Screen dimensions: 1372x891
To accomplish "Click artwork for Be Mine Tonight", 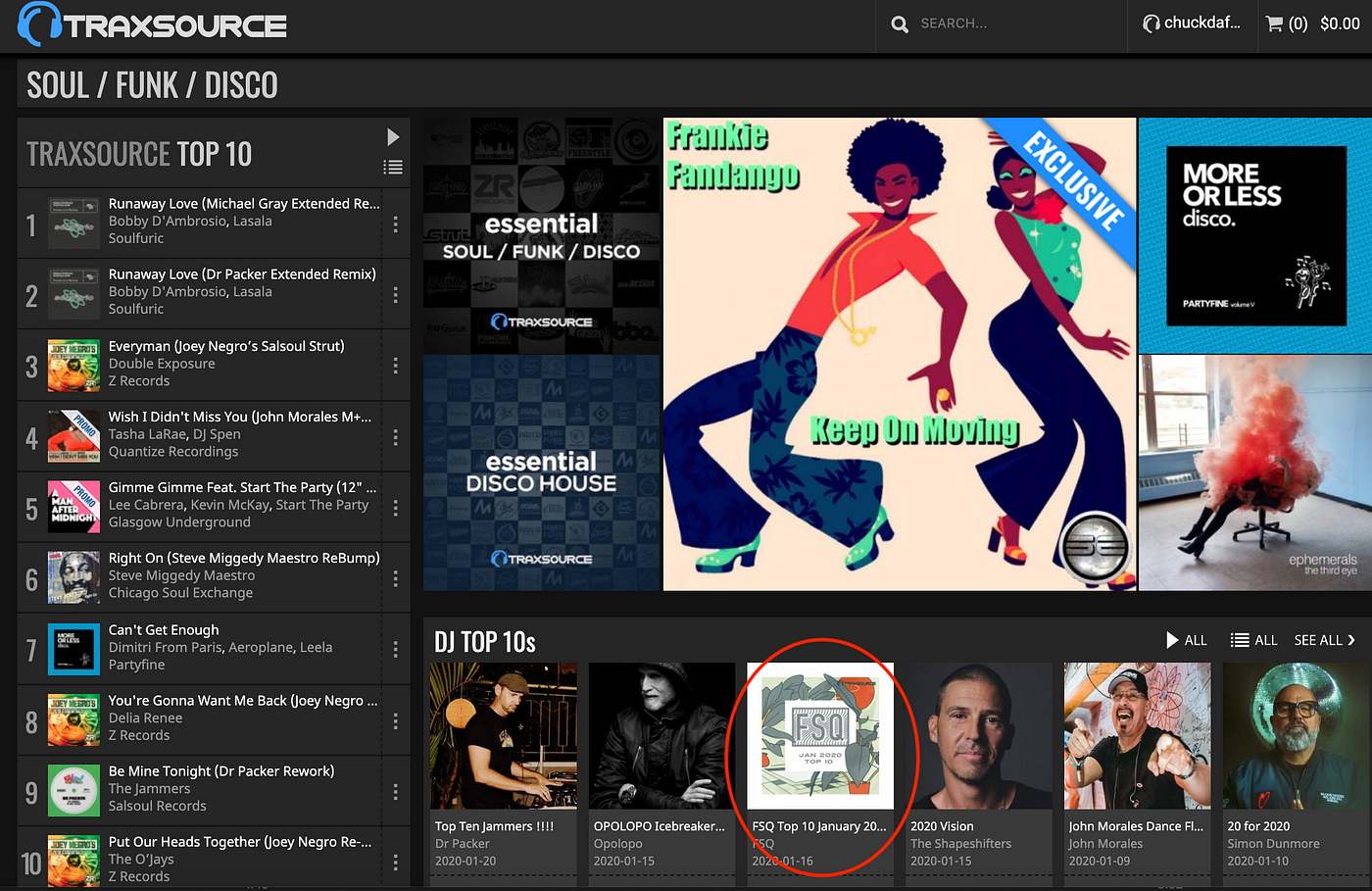I will pos(74,791).
